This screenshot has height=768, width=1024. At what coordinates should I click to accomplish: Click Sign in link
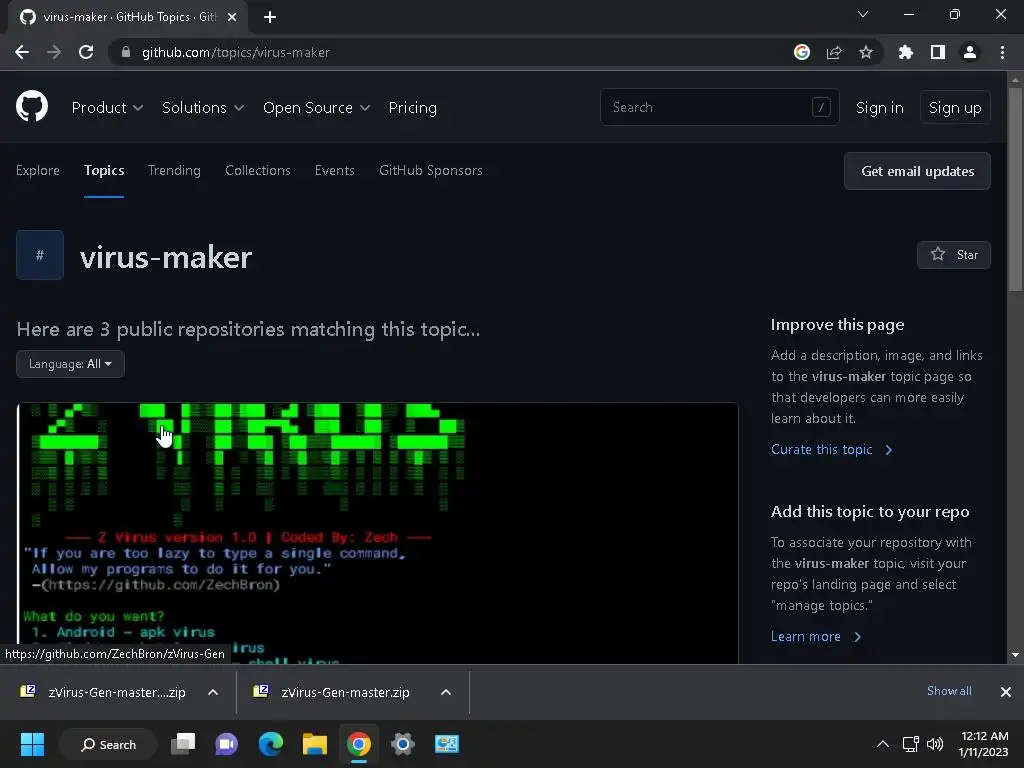click(880, 108)
